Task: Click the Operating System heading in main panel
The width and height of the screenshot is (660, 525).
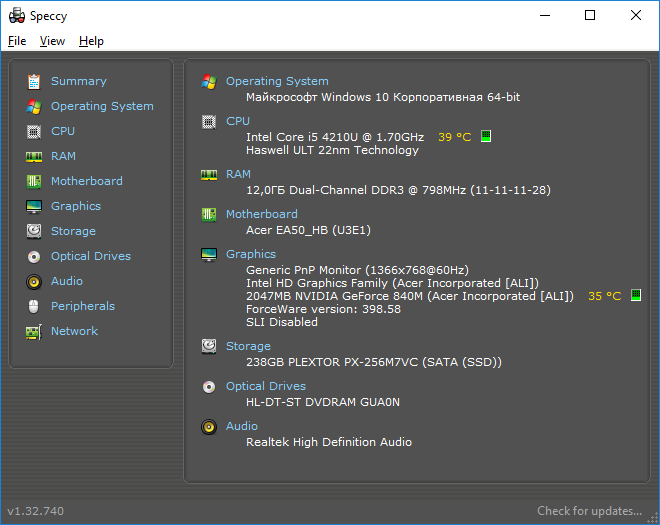Action: (x=277, y=81)
